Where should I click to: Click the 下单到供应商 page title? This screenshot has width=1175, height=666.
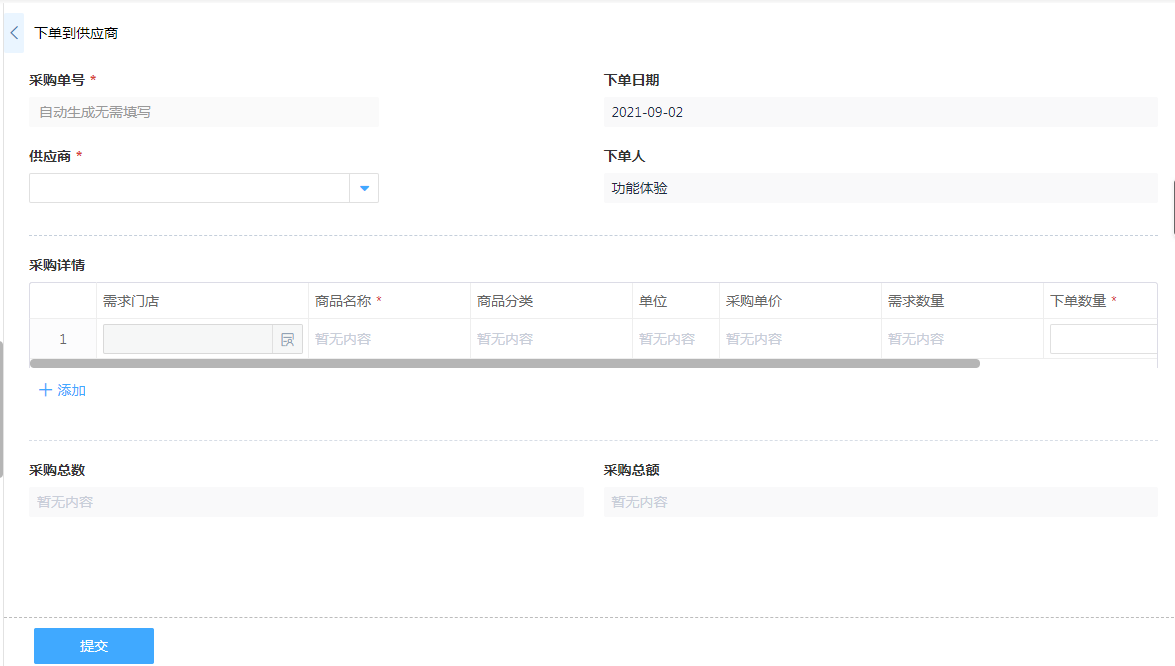76,33
